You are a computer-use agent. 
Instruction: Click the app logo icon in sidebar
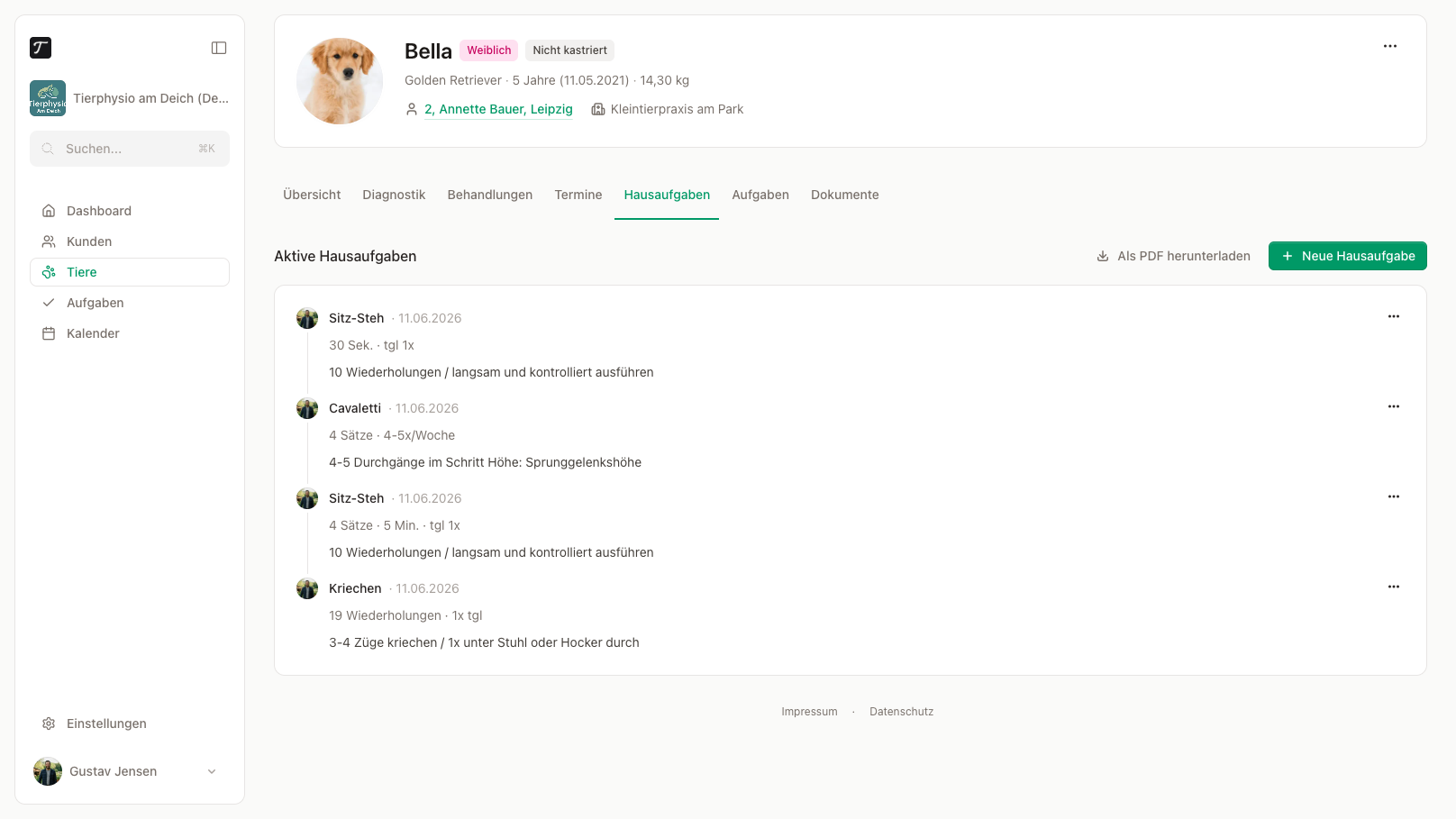click(41, 48)
